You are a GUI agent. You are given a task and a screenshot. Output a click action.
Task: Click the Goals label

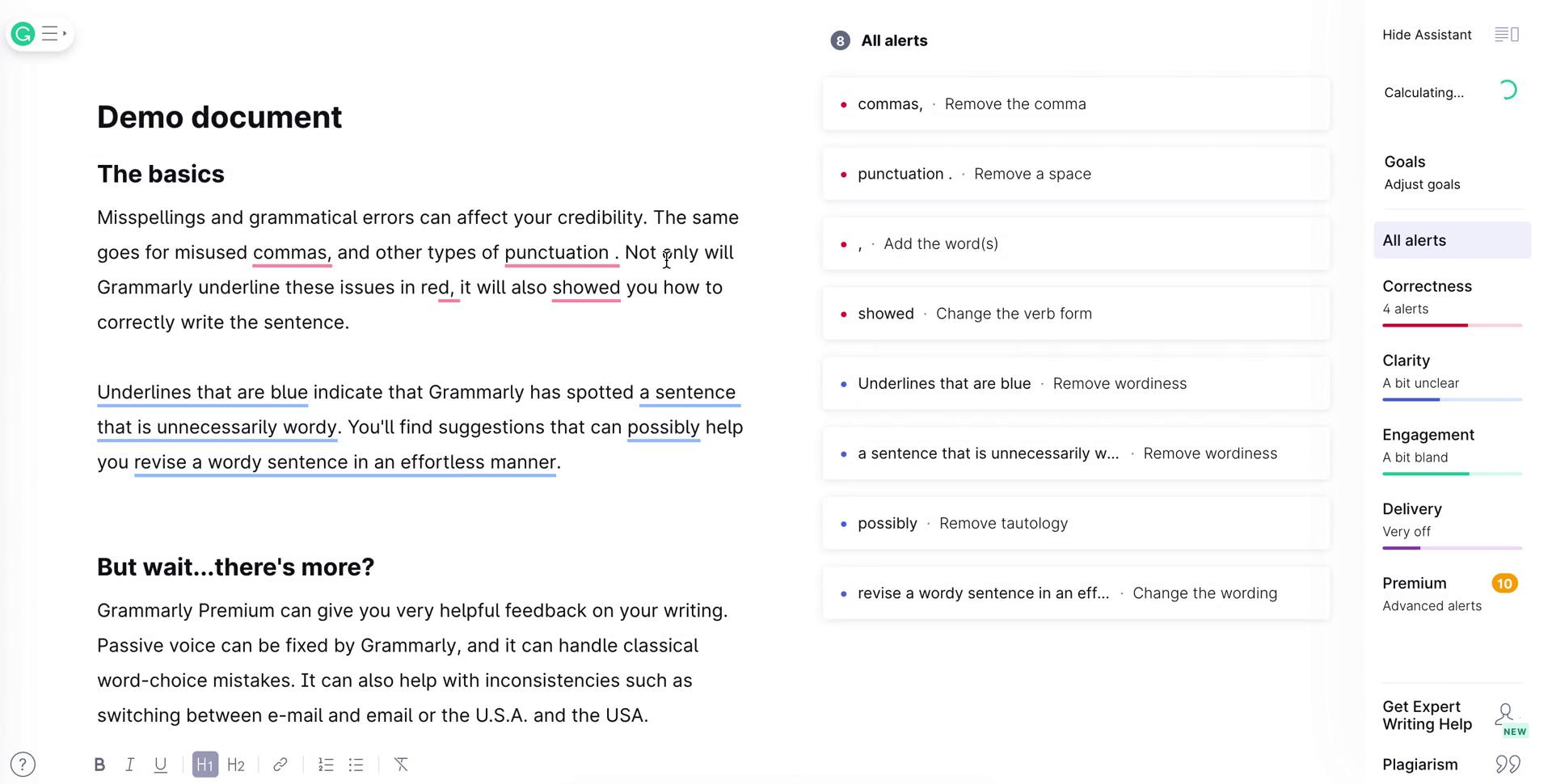coord(1405,162)
